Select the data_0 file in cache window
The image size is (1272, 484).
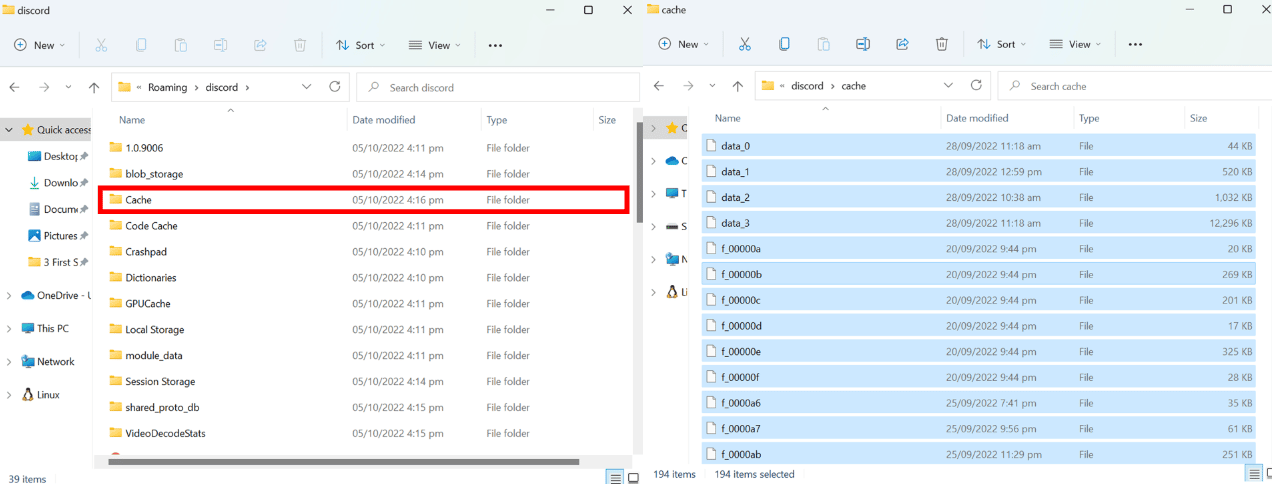(979, 146)
